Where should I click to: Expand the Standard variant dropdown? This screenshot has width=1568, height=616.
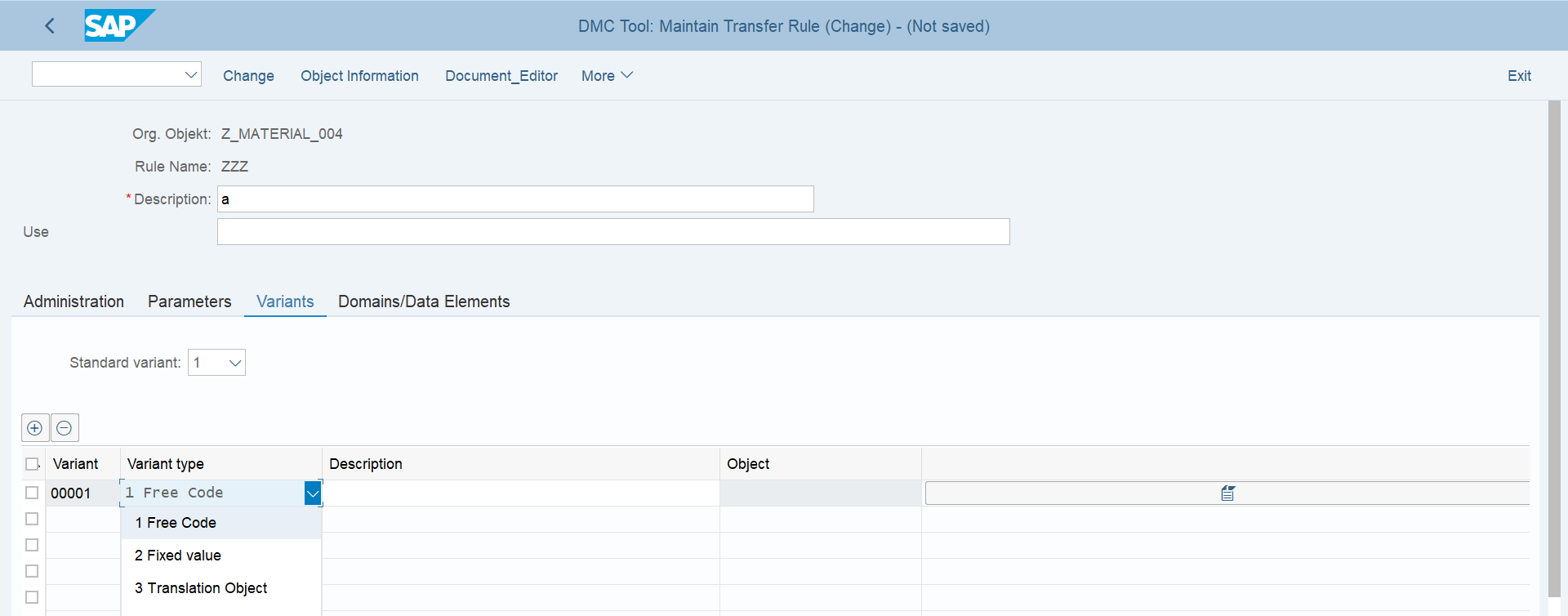(234, 363)
